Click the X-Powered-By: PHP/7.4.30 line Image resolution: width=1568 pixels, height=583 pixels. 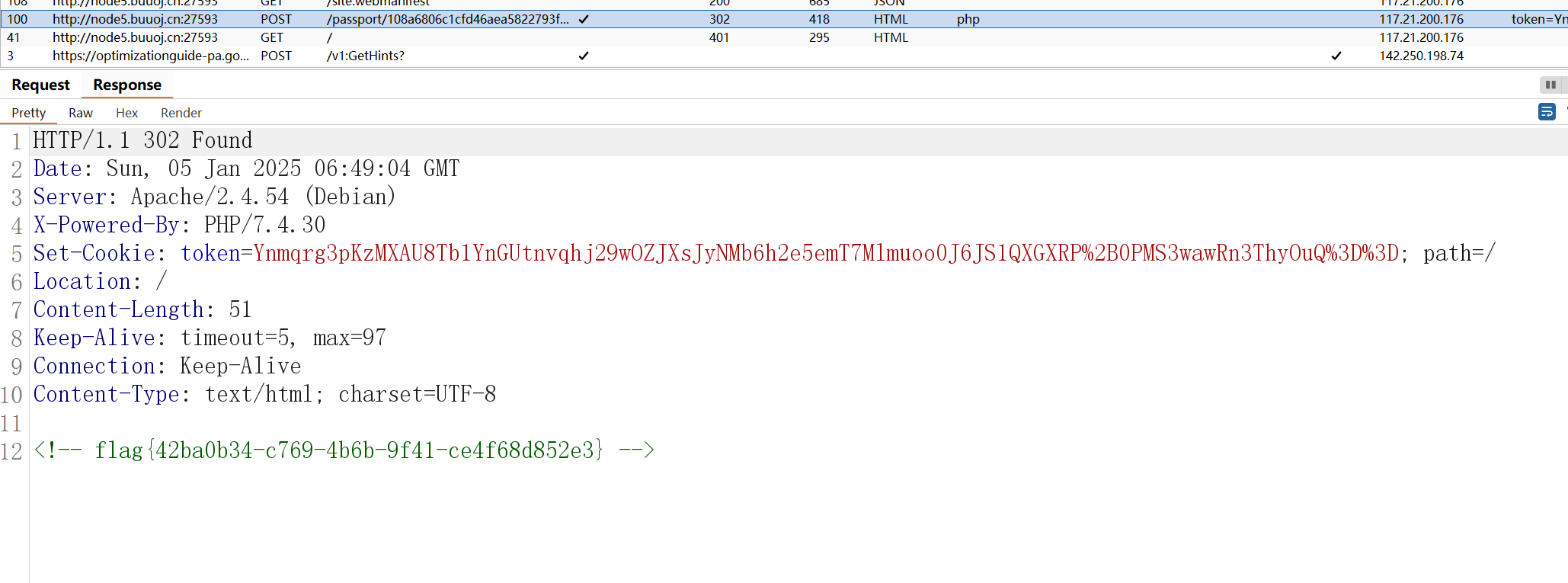click(x=179, y=225)
